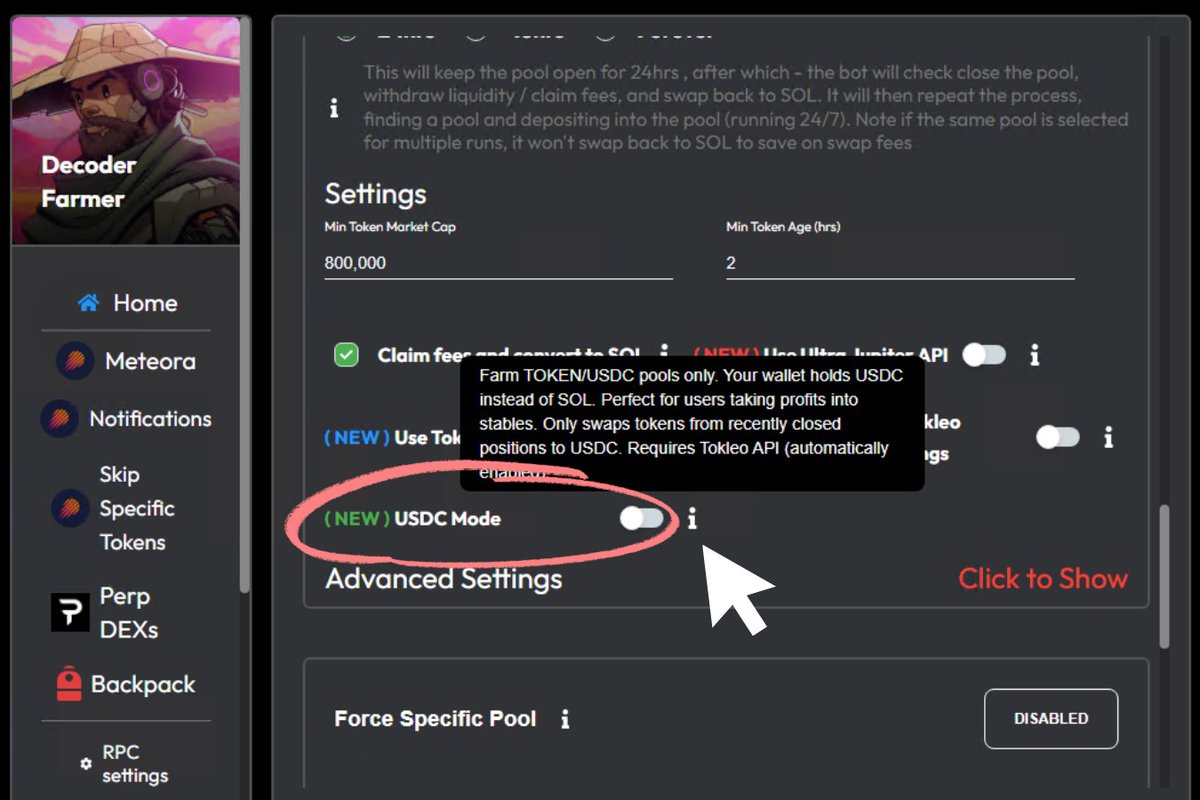
Task: Click the Advanced Settings heading
Action: (x=444, y=579)
